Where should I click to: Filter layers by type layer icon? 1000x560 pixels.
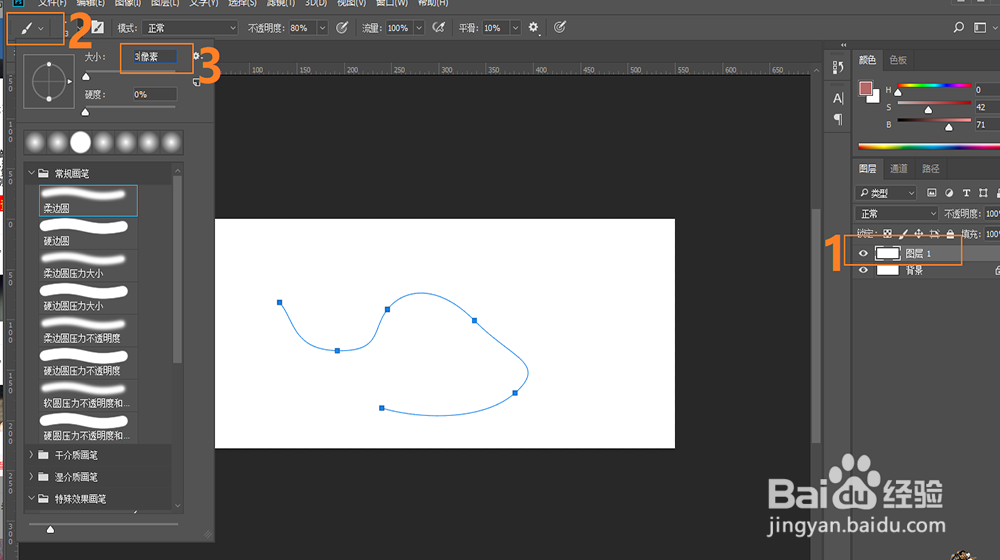click(x=966, y=193)
